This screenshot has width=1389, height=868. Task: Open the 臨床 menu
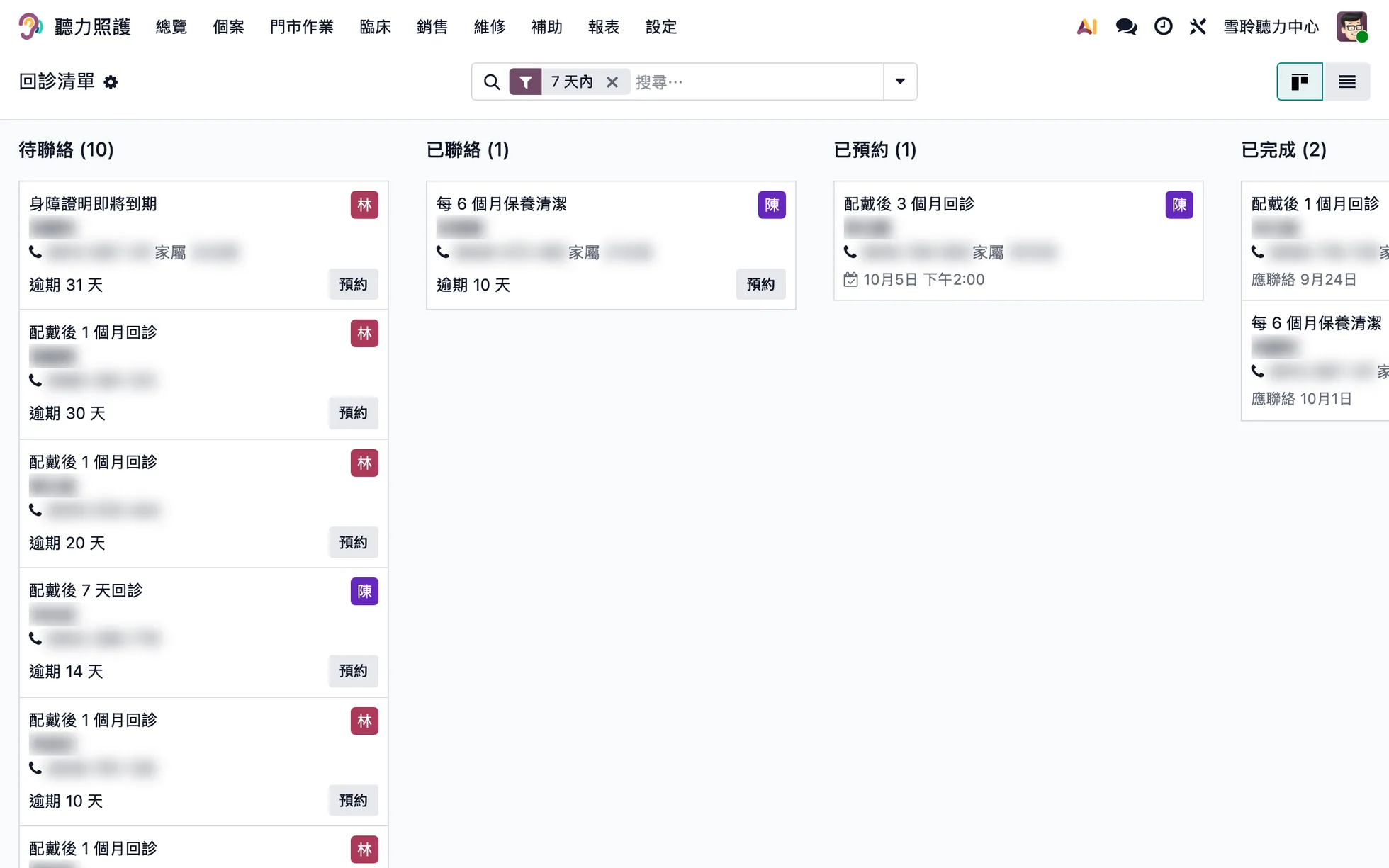pyautogui.click(x=375, y=27)
